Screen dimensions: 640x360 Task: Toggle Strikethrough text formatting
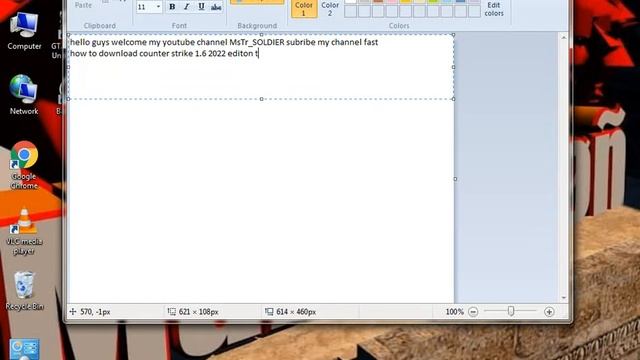[x=216, y=7]
